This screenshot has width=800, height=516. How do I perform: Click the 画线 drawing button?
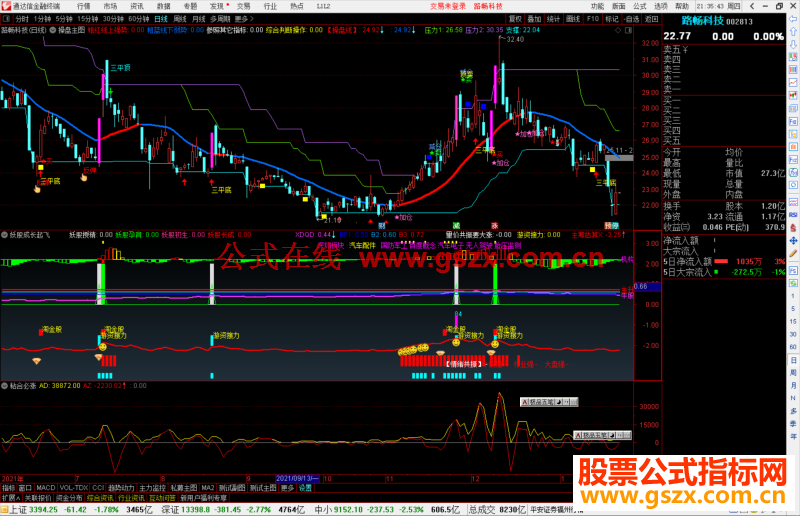[x=573, y=19]
